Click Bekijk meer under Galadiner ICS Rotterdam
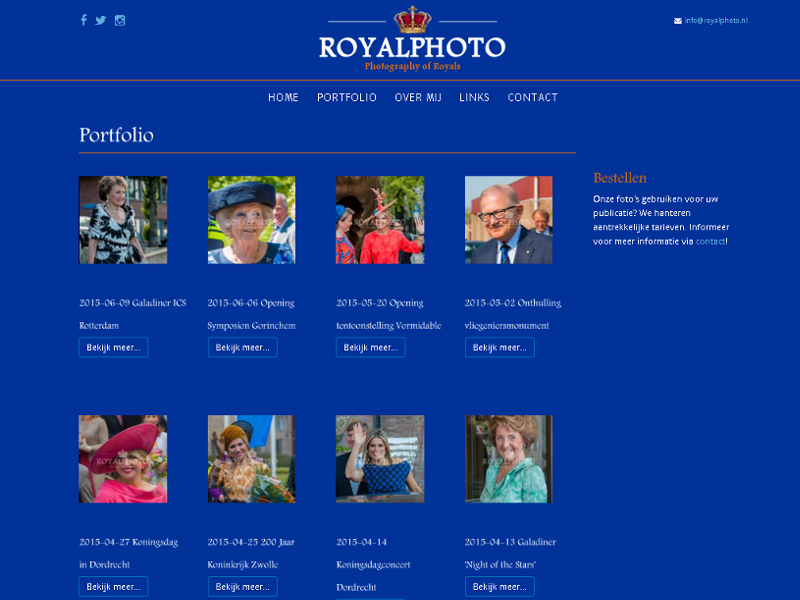The image size is (800, 600). pos(113,347)
